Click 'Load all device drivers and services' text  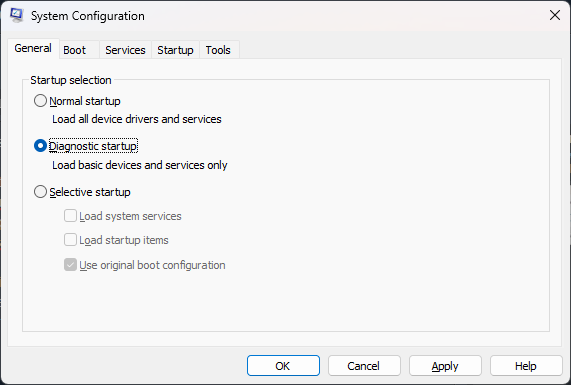(137, 119)
